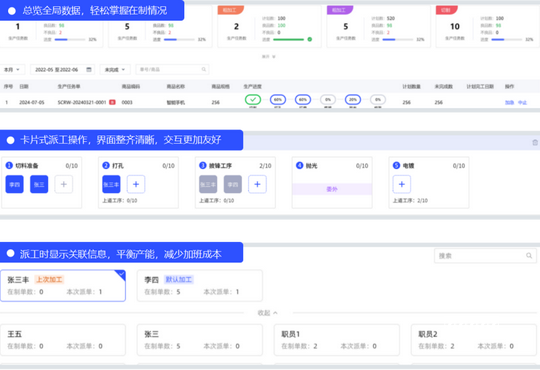
Task: Click the calendar icon in the date range field
Action: 89,70
